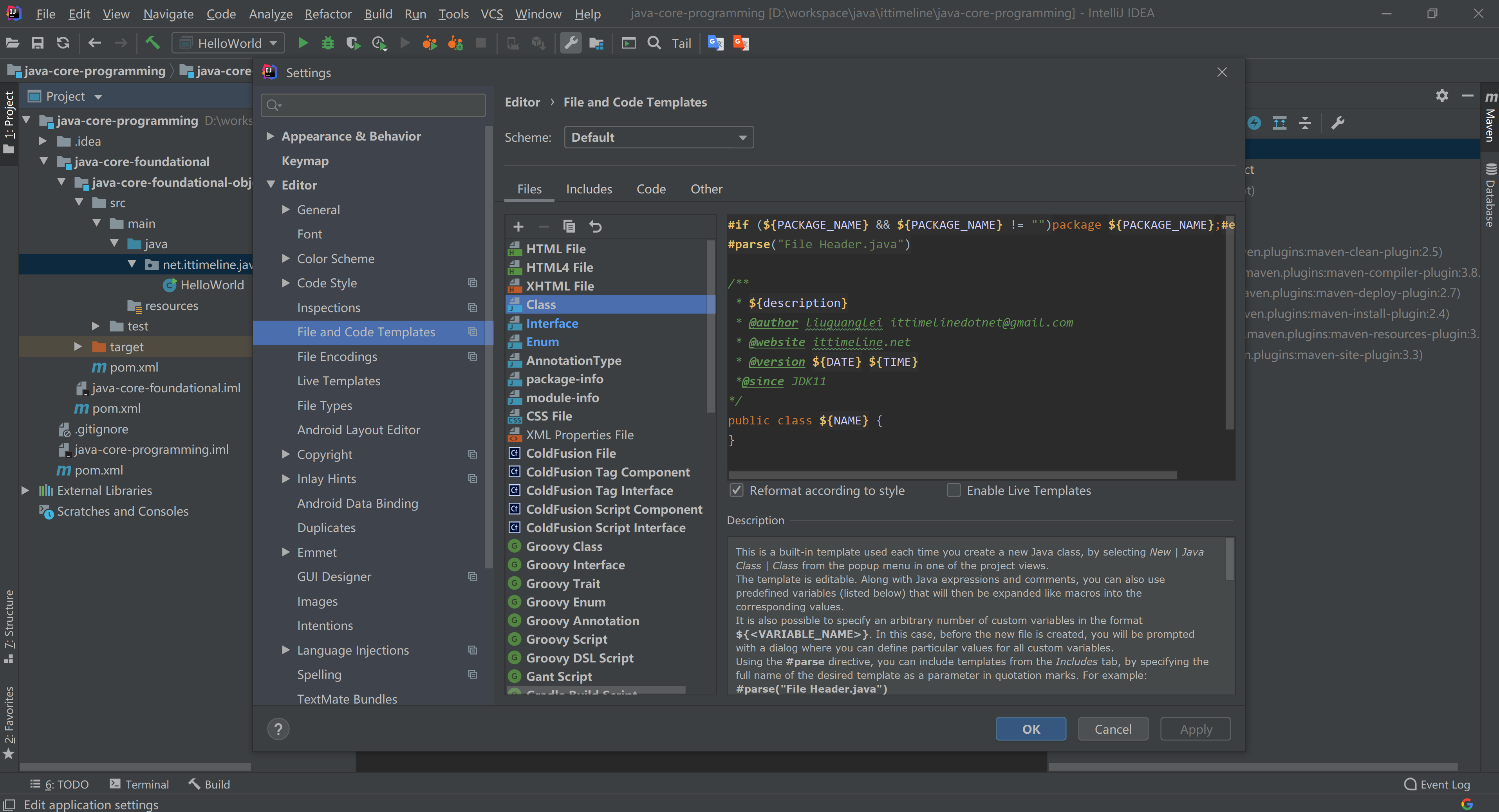Screen dimensions: 1499x812
Task: Run HelloWorld with green play icon
Action: click(303, 43)
